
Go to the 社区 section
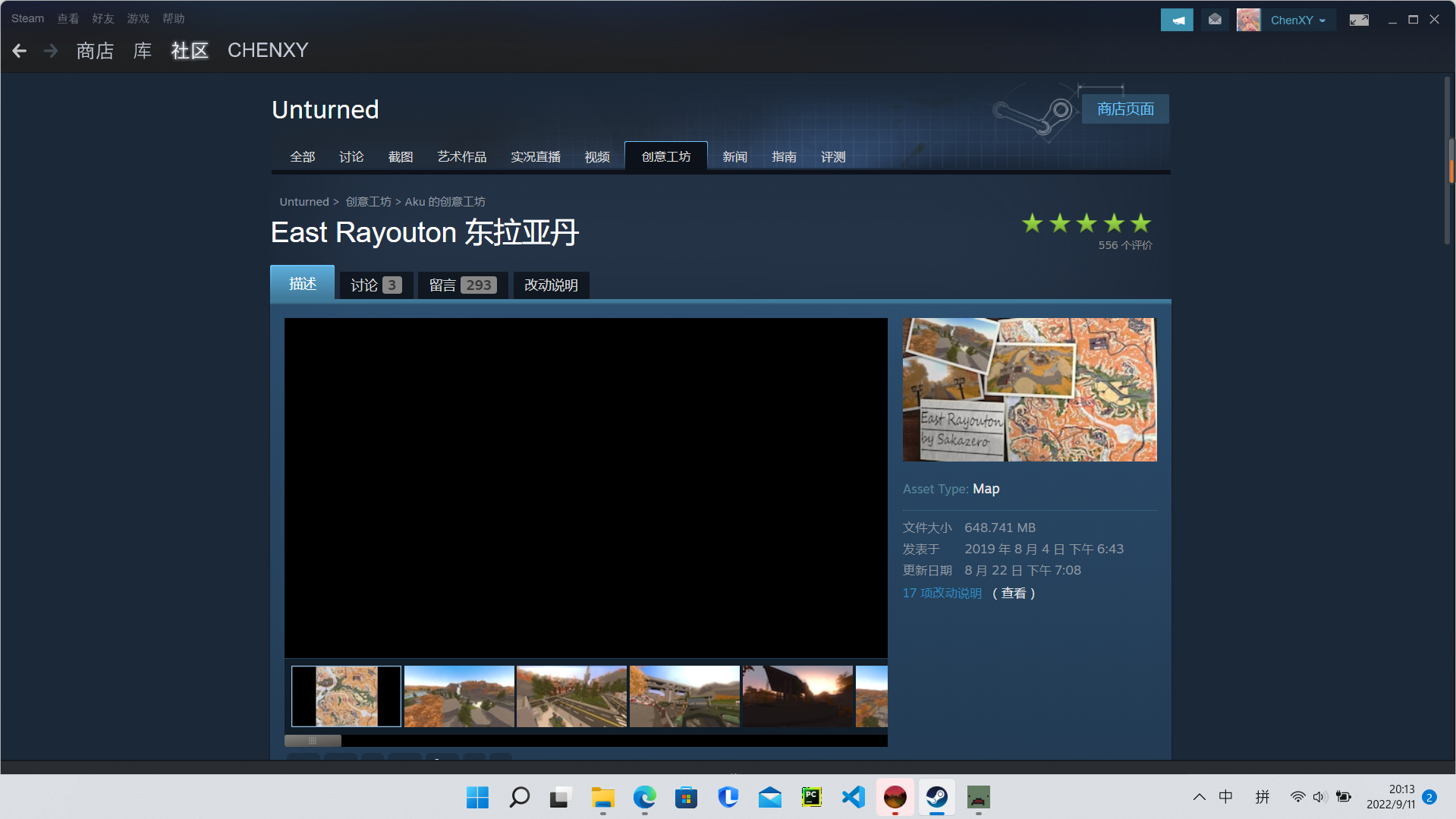click(190, 51)
